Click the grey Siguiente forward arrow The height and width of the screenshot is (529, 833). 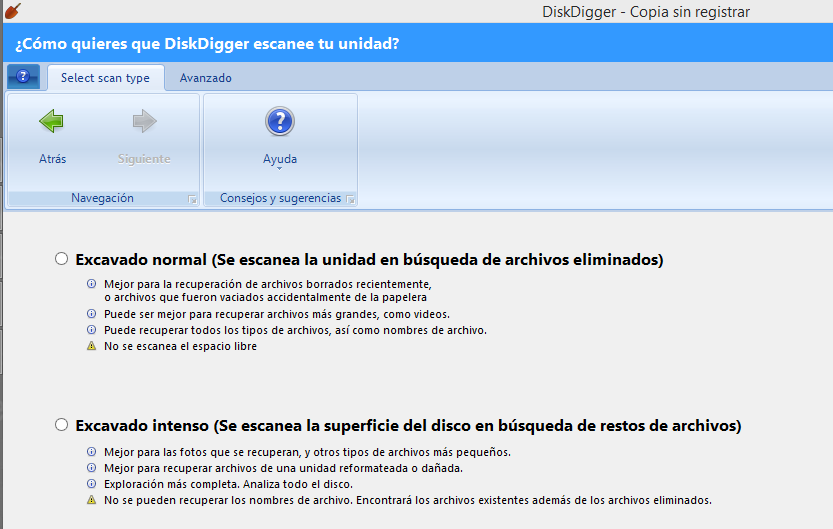144,122
